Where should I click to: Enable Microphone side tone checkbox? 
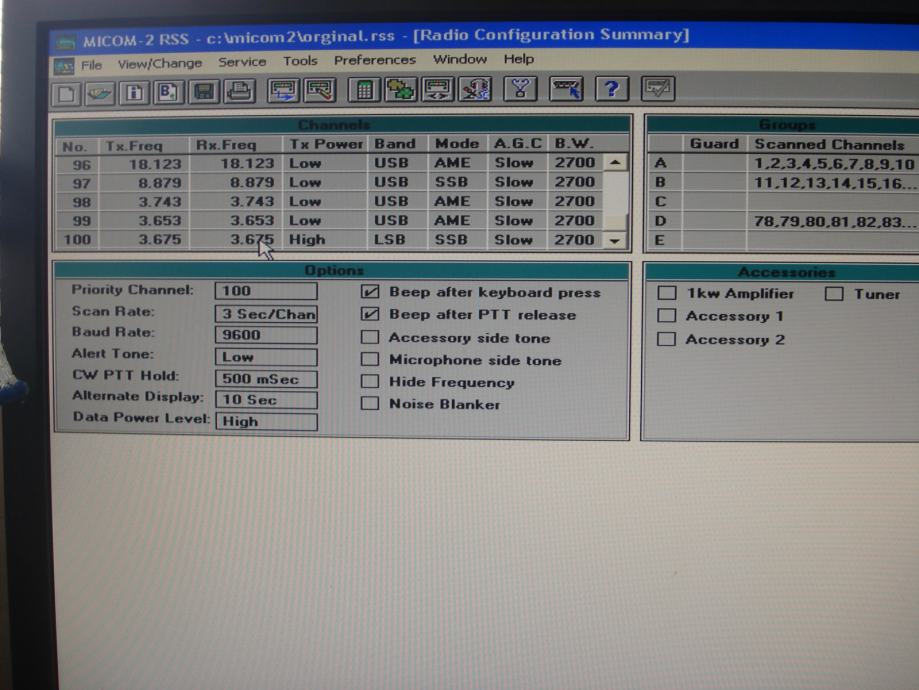369,359
